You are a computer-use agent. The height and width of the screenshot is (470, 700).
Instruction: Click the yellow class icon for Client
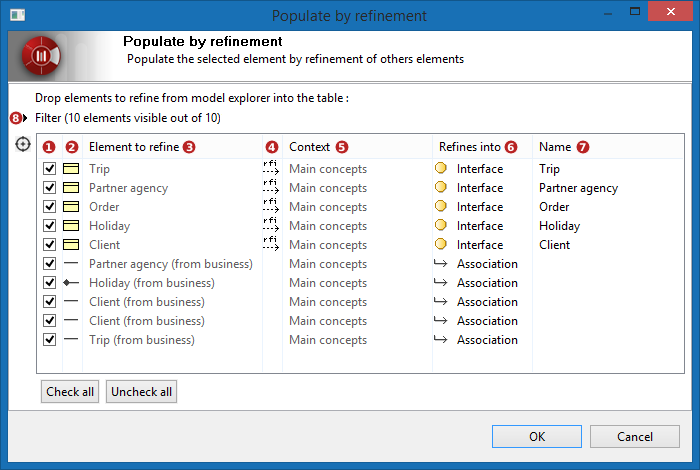click(71, 245)
